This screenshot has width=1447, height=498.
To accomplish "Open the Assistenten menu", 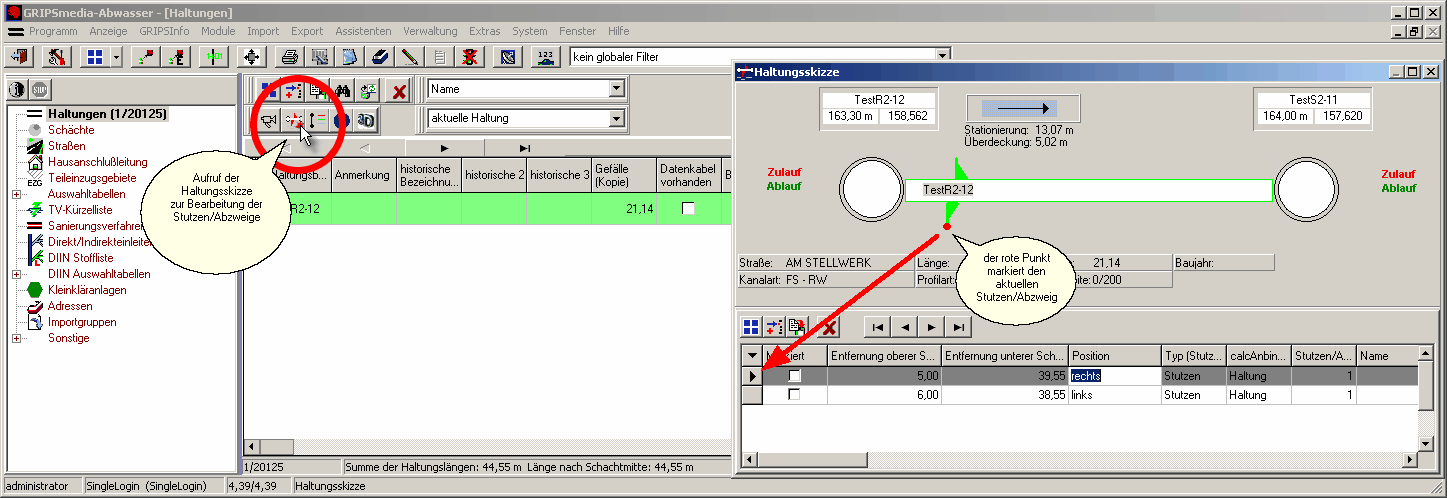I will pos(363,31).
